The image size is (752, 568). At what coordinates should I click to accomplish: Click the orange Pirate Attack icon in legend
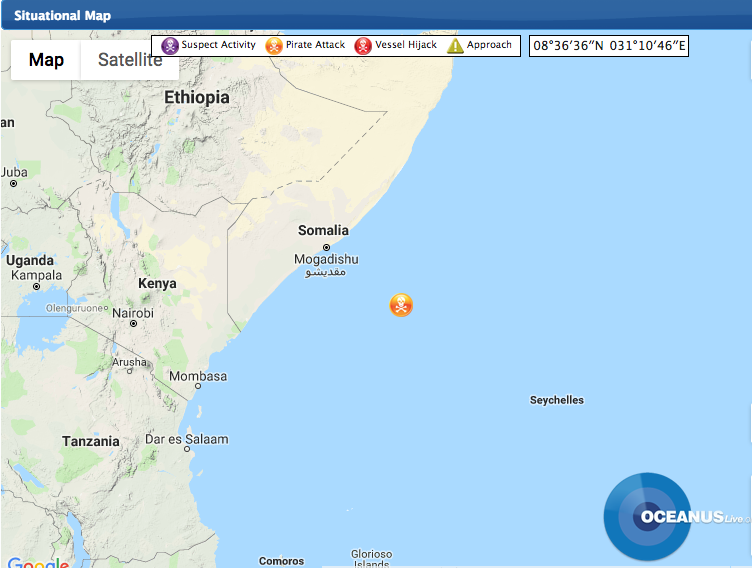(274, 46)
